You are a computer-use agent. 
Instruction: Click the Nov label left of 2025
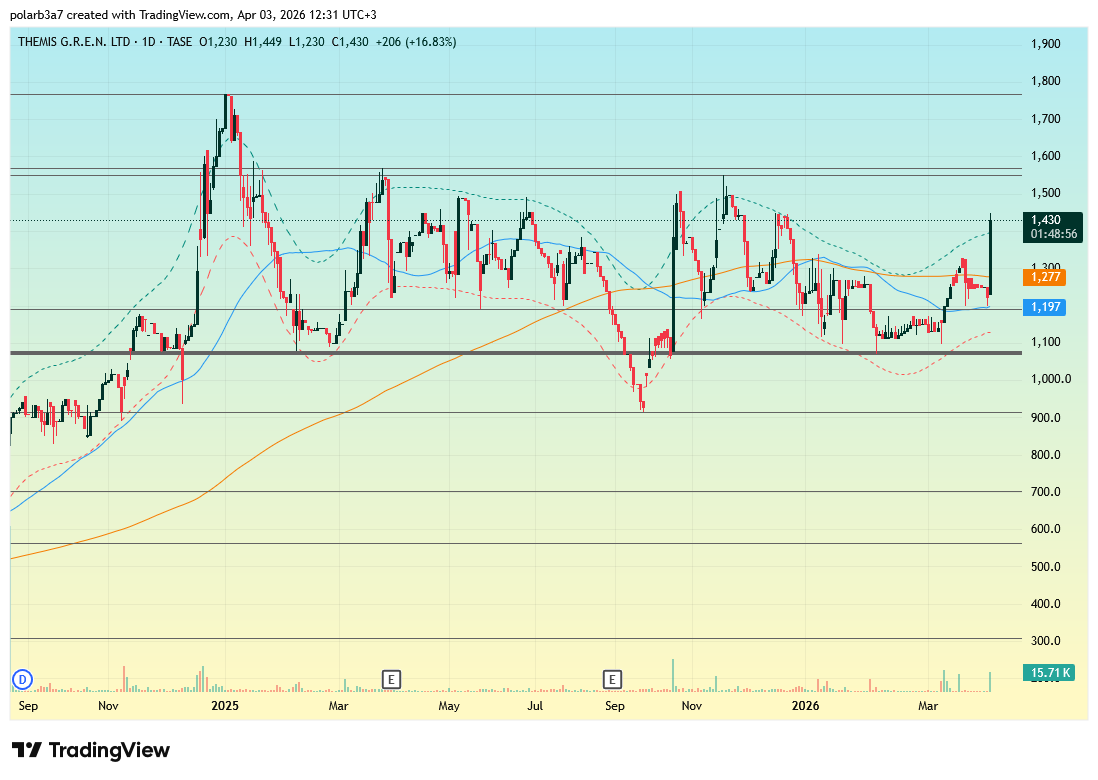(109, 706)
